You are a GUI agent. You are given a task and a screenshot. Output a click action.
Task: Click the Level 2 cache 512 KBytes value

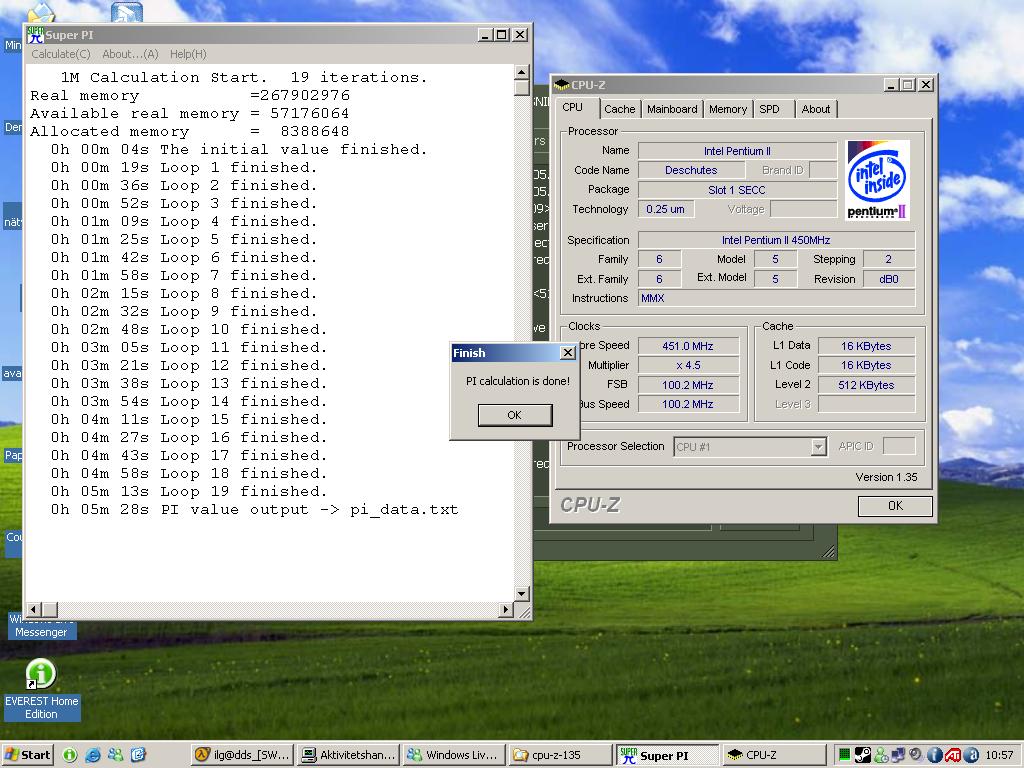coord(866,385)
